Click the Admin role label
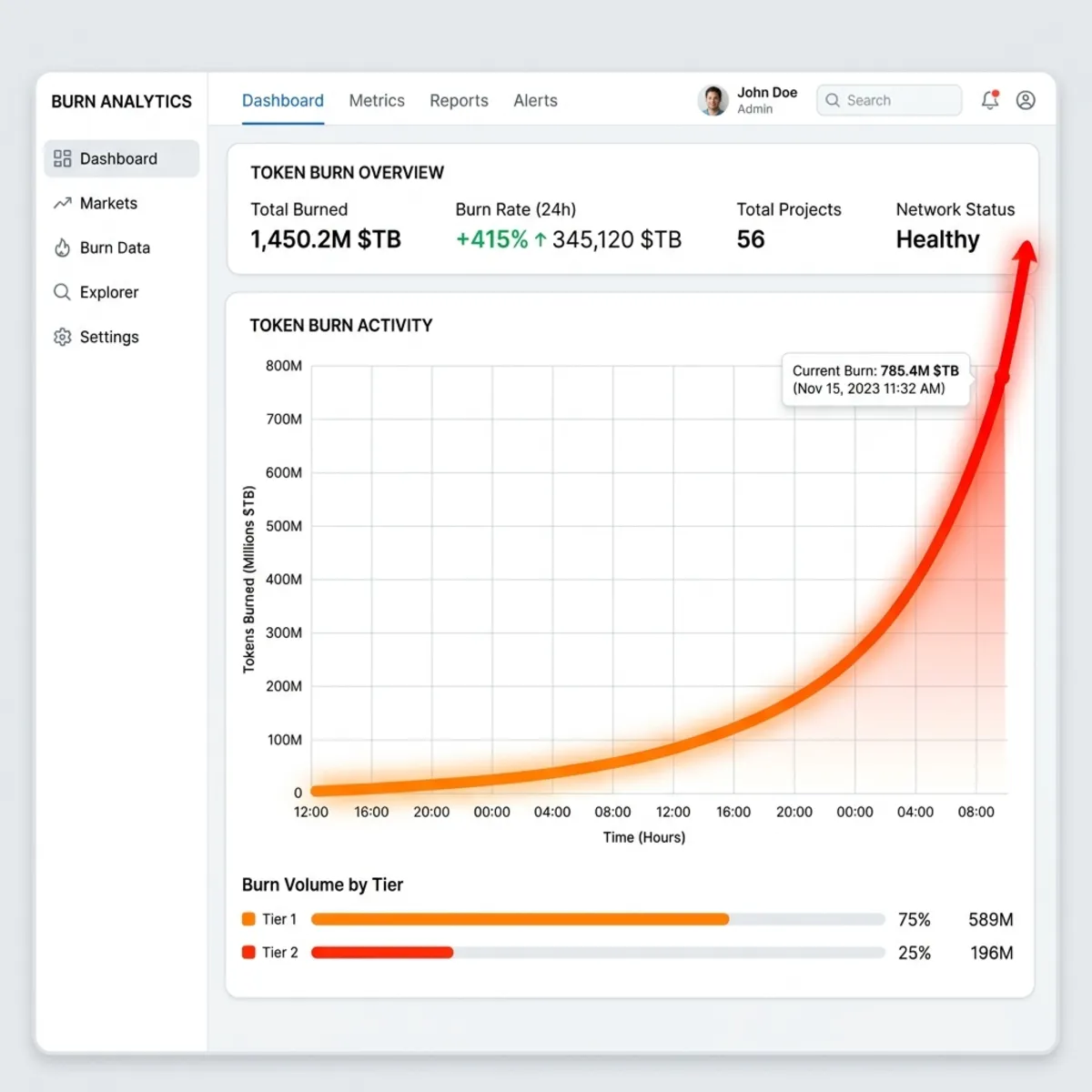 pyautogui.click(x=754, y=109)
